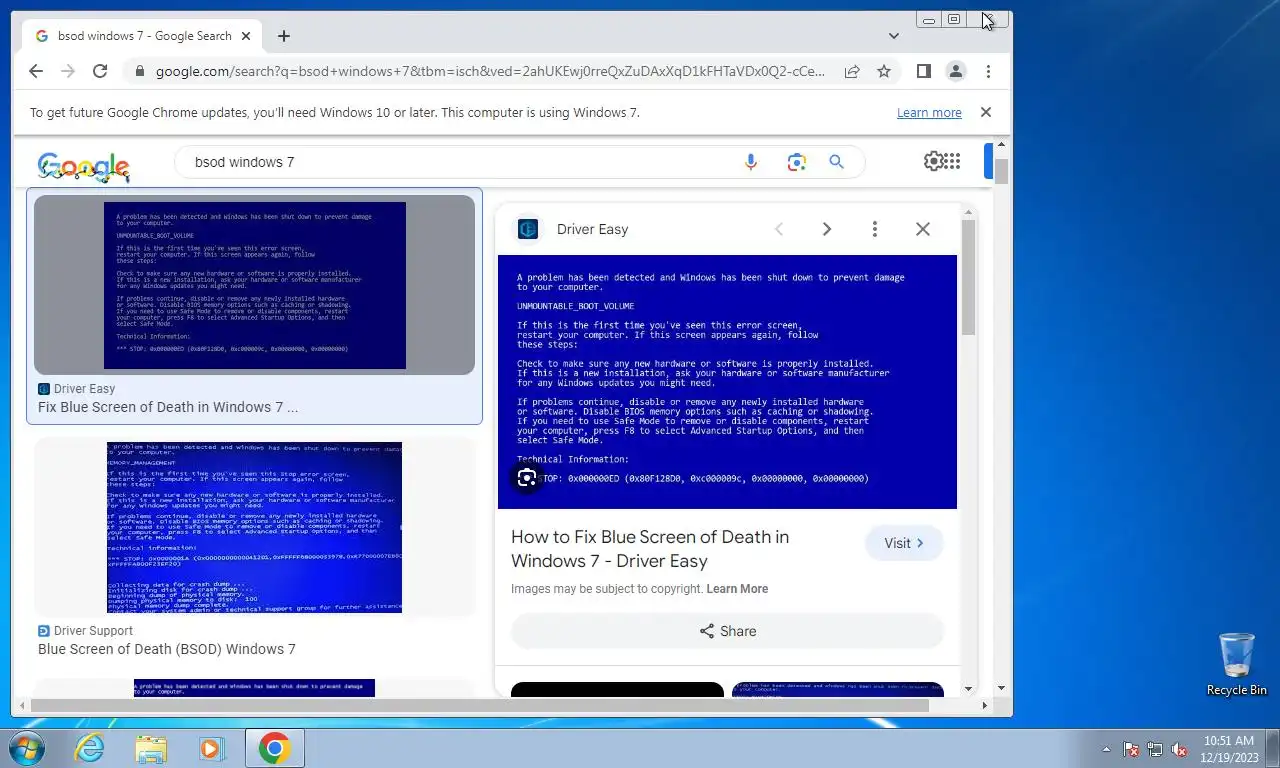
Task: Click preview panel vertical scrollbar
Action: (x=968, y=278)
